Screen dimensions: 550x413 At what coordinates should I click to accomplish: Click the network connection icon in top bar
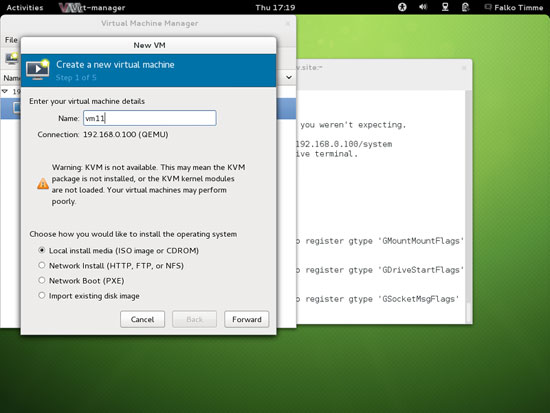click(x=445, y=7)
